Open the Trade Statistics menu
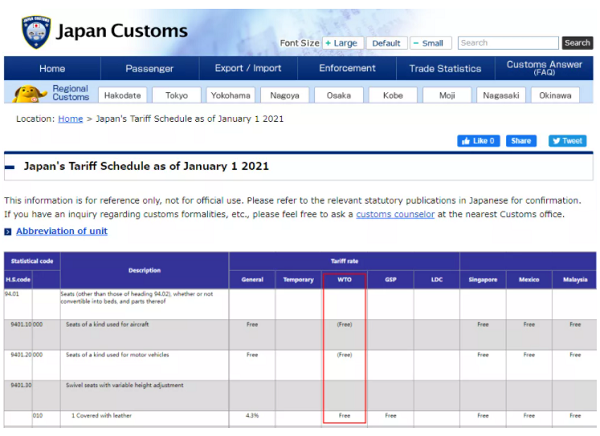The width and height of the screenshot is (600, 436). pos(445,69)
